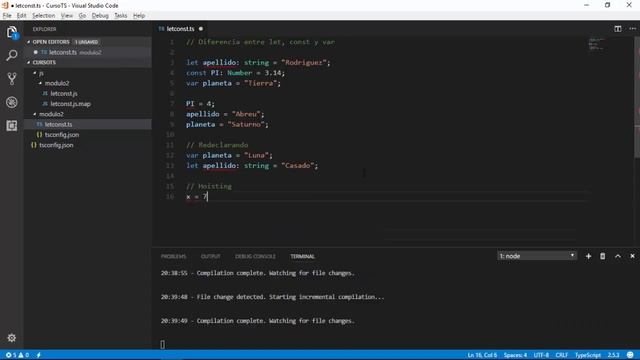Click TypeScript version 2.5.3 in status bar

tap(613, 355)
